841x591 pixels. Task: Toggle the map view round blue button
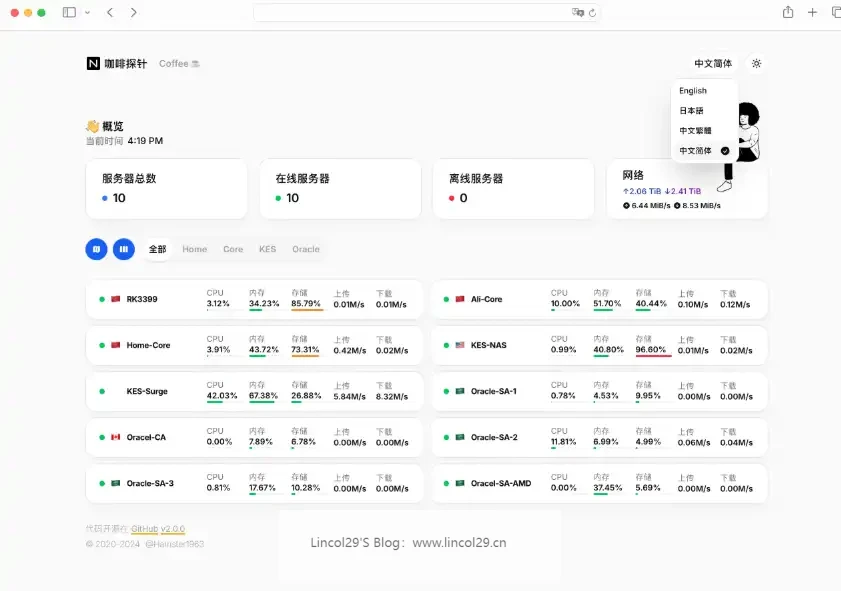pyautogui.click(x=96, y=249)
